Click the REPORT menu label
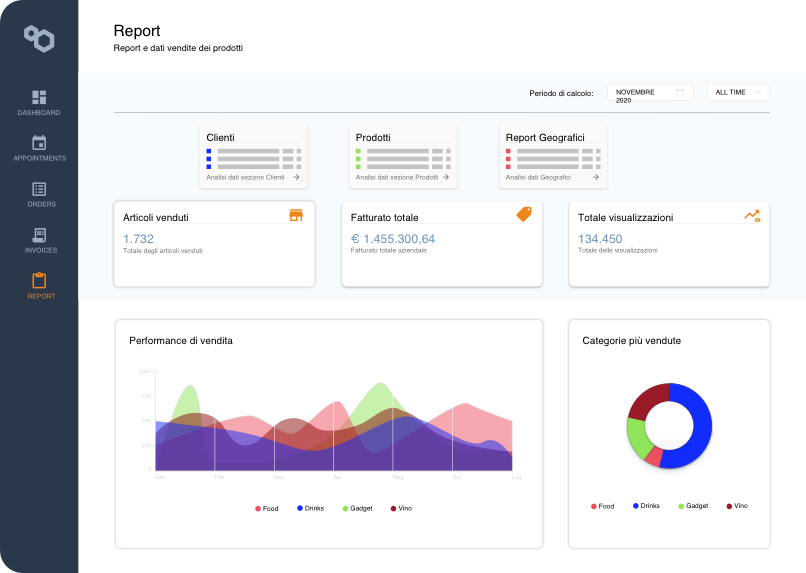This screenshot has width=806, height=573. coord(41,296)
